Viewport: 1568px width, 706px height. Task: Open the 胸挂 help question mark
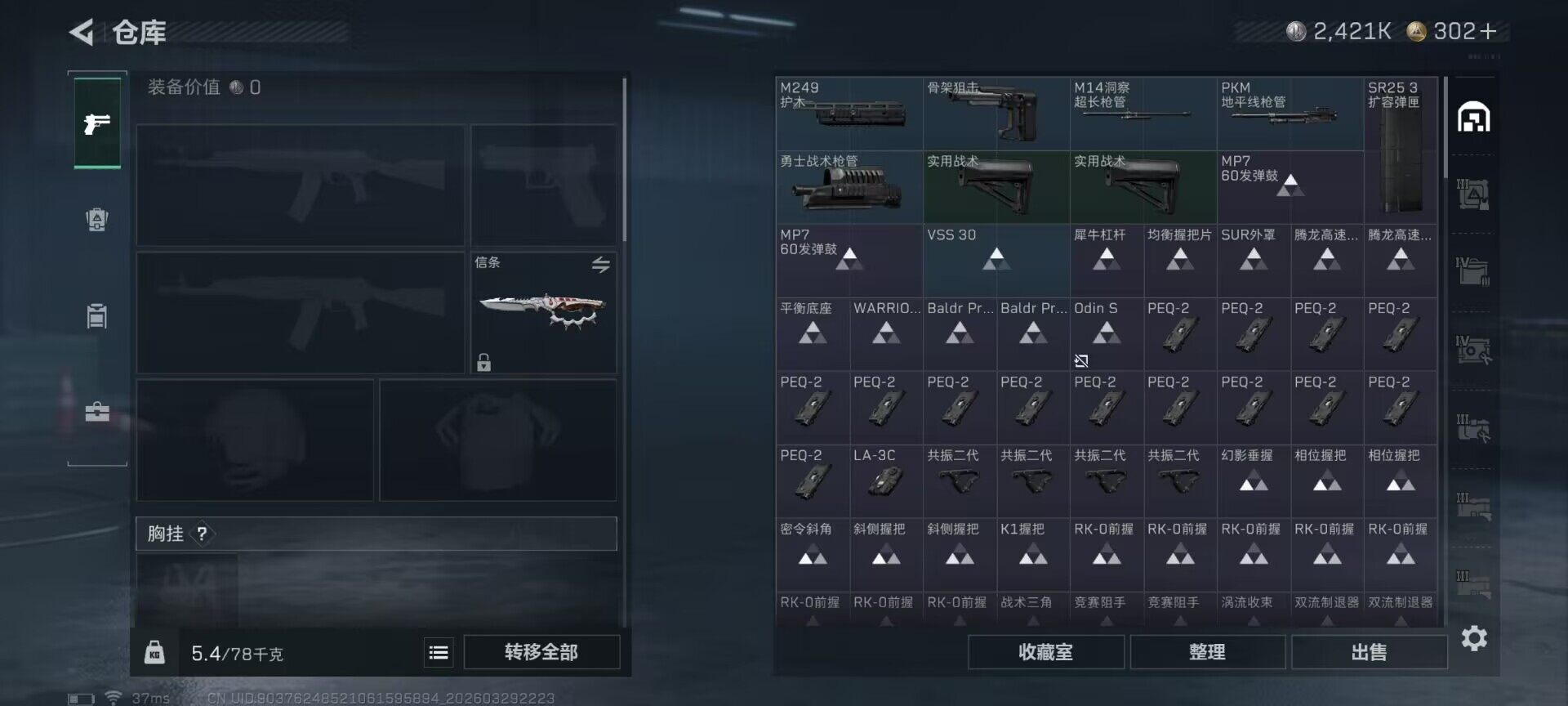[202, 534]
